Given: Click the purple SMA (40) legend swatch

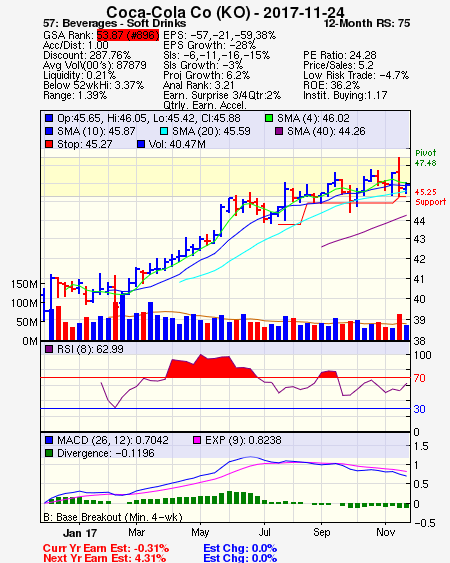Looking at the screenshot, I should [x=279, y=131].
